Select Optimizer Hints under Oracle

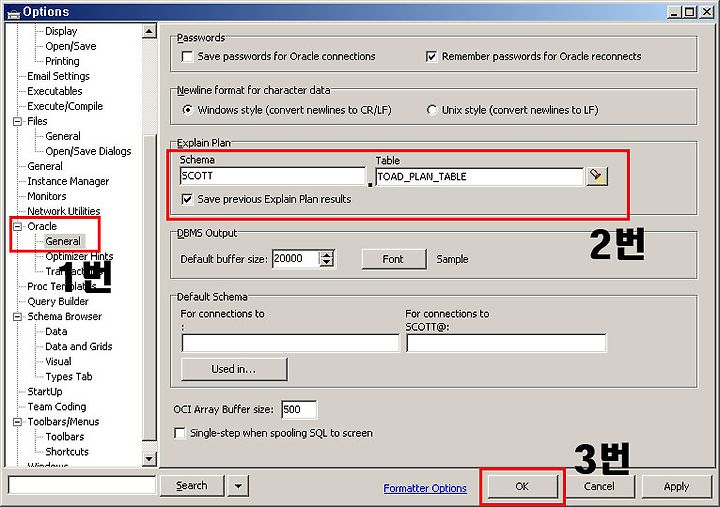79,256
